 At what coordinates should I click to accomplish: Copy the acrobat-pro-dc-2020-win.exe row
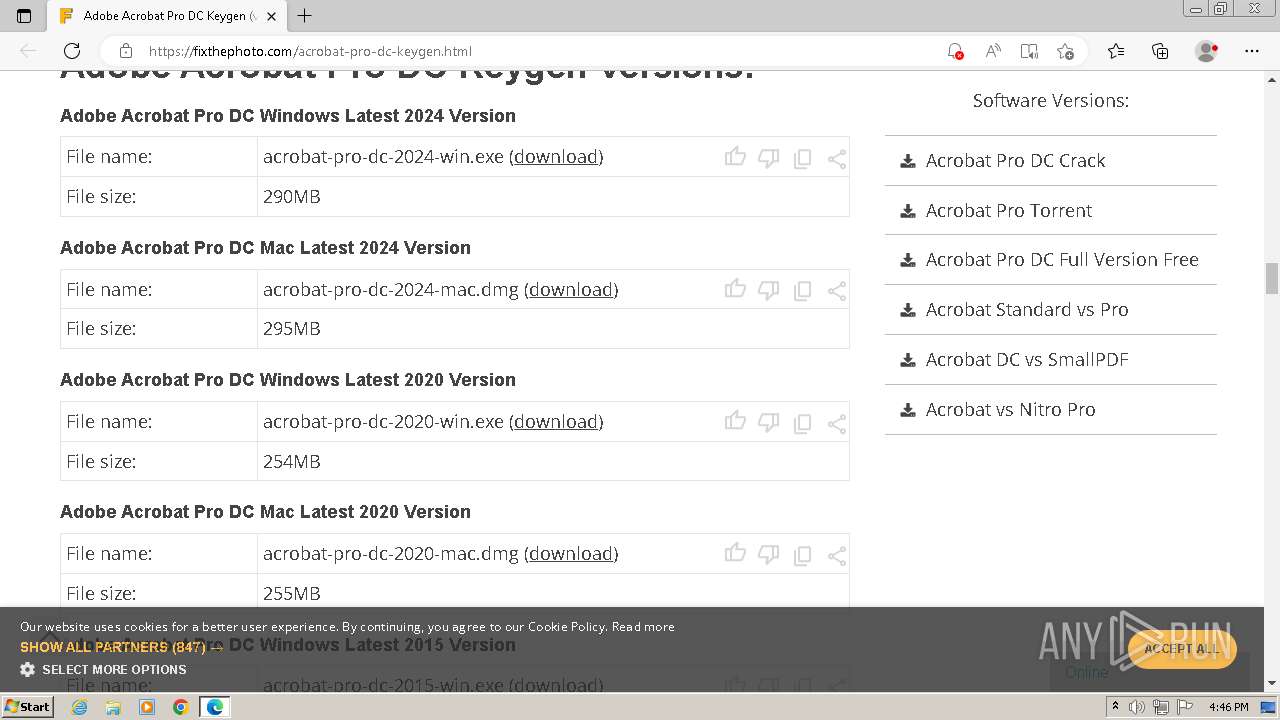tap(802, 424)
